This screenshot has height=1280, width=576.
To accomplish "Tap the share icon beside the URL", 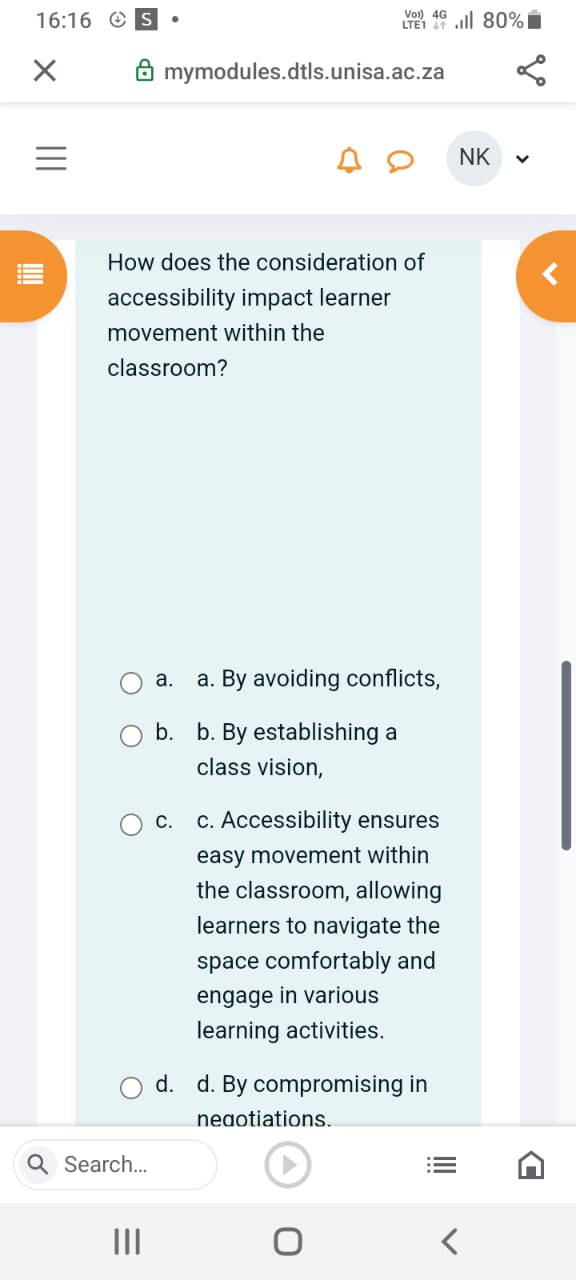I will 531,70.
